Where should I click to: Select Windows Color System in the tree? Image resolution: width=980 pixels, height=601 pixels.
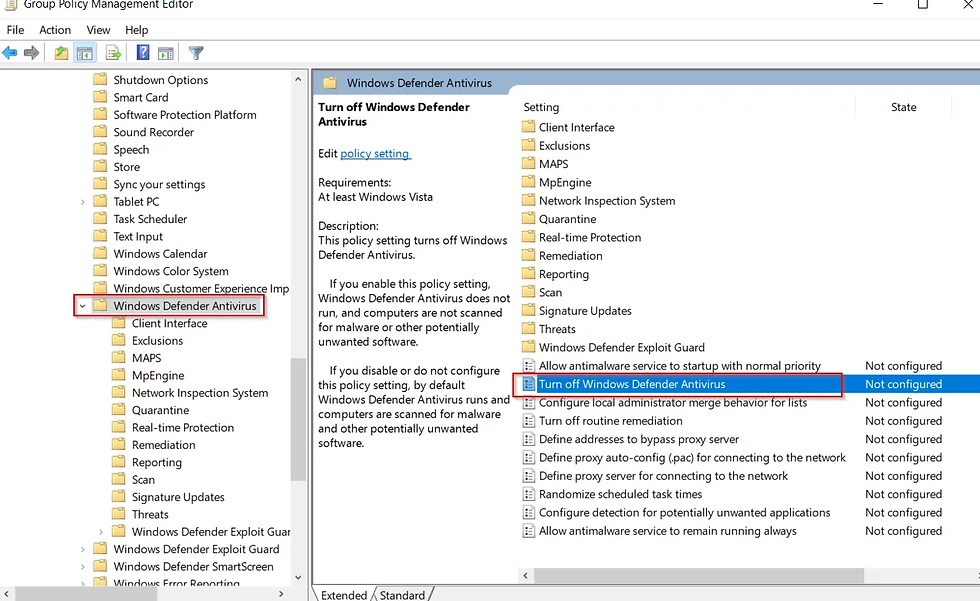(171, 271)
